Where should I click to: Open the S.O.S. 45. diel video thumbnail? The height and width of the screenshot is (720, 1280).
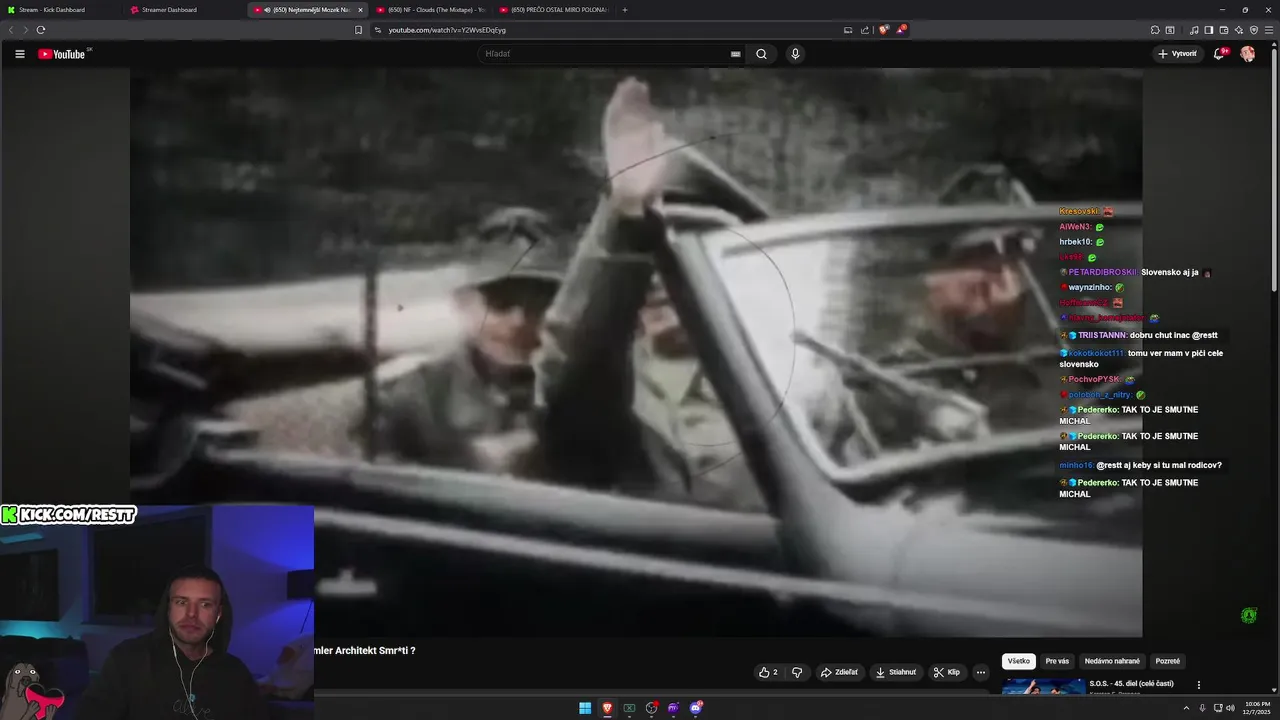pos(1043,687)
